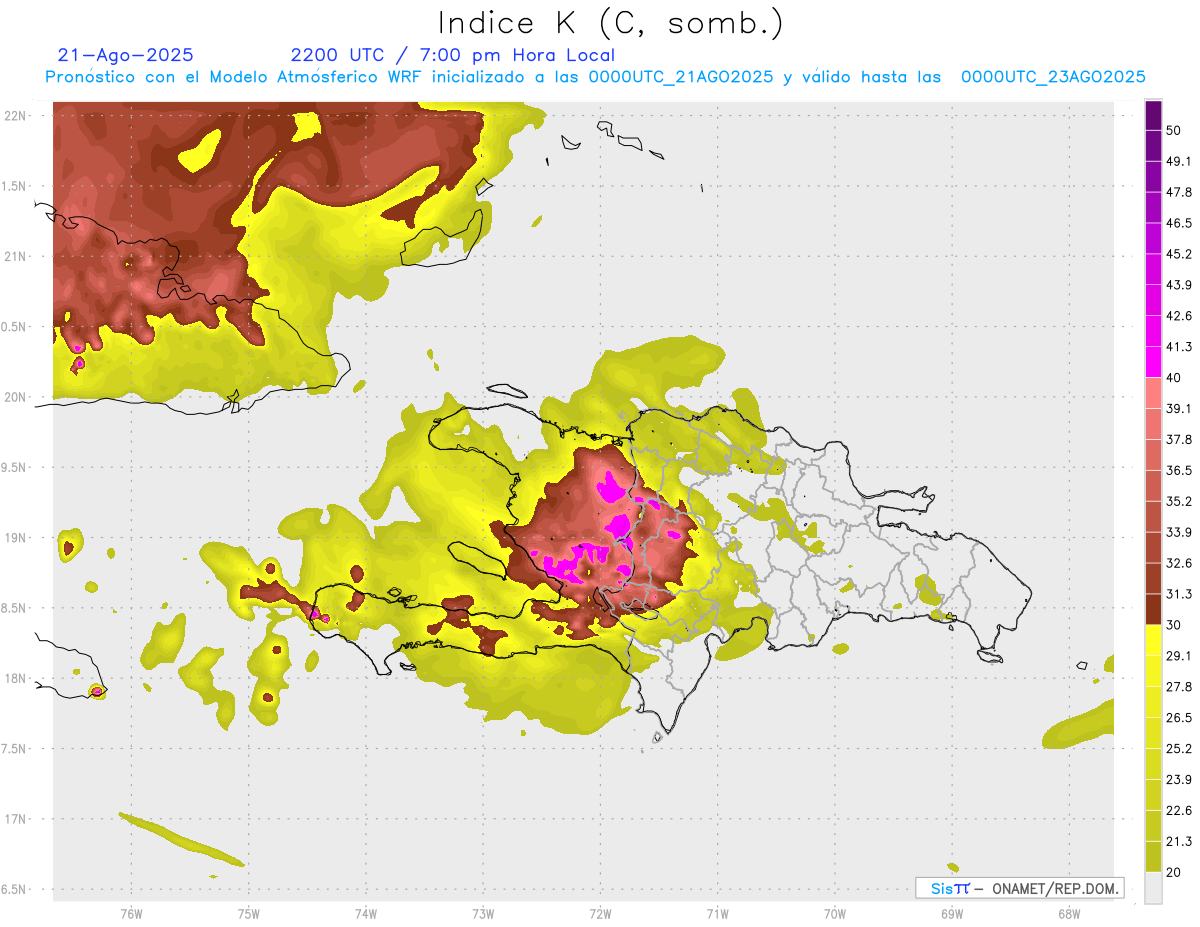This screenshot has width=1200, height=927.
Task: Click the legend value "42.6"
Action: click(x=1179, y=316)
